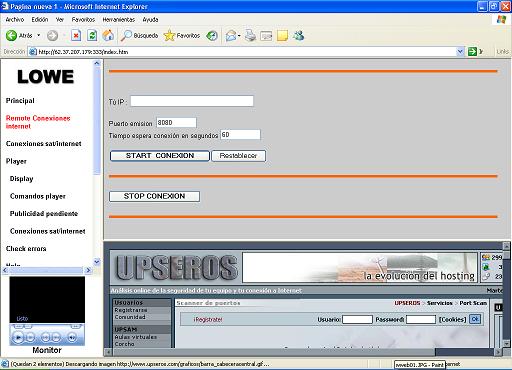
Task: Click the Ok login button on UPSEROS
Action: (475, 319)
